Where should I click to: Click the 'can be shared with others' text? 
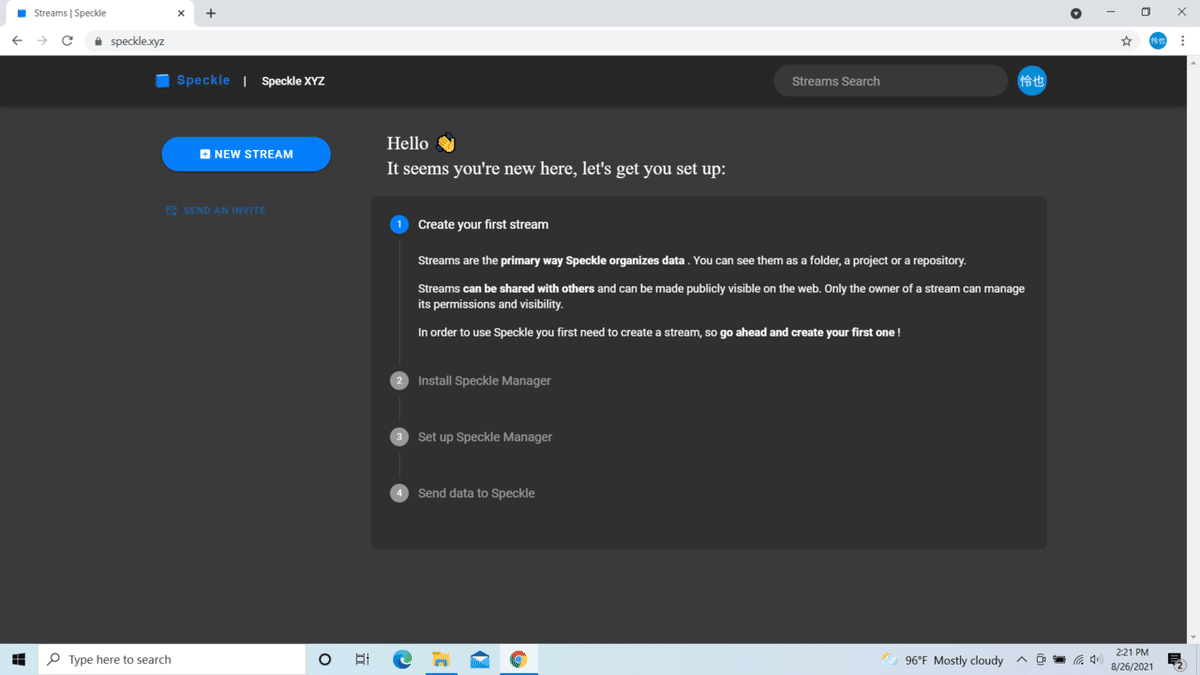(529, 289)
